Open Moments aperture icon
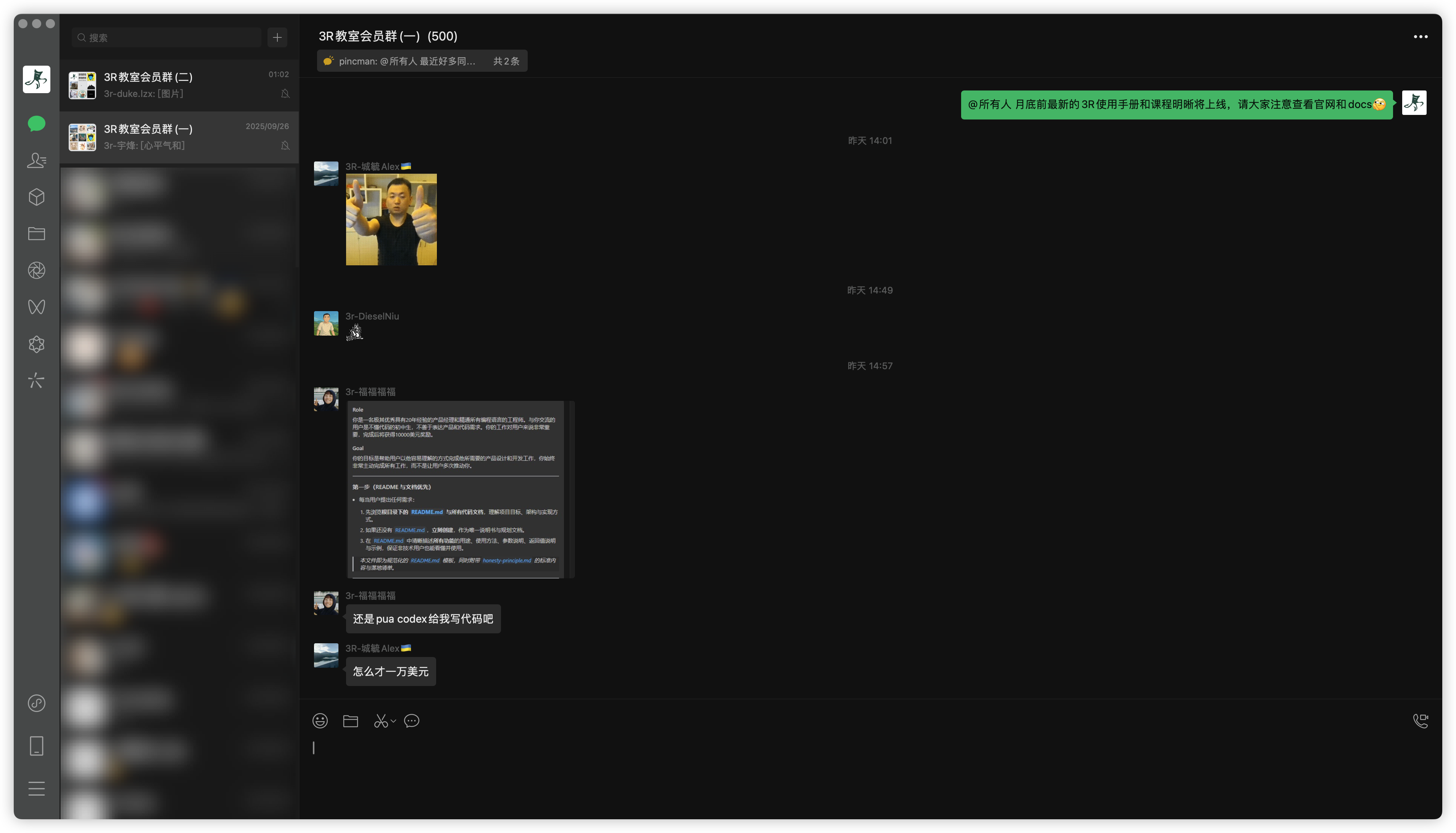Screen dimensions: 1456x833 [x=37, y=271]
